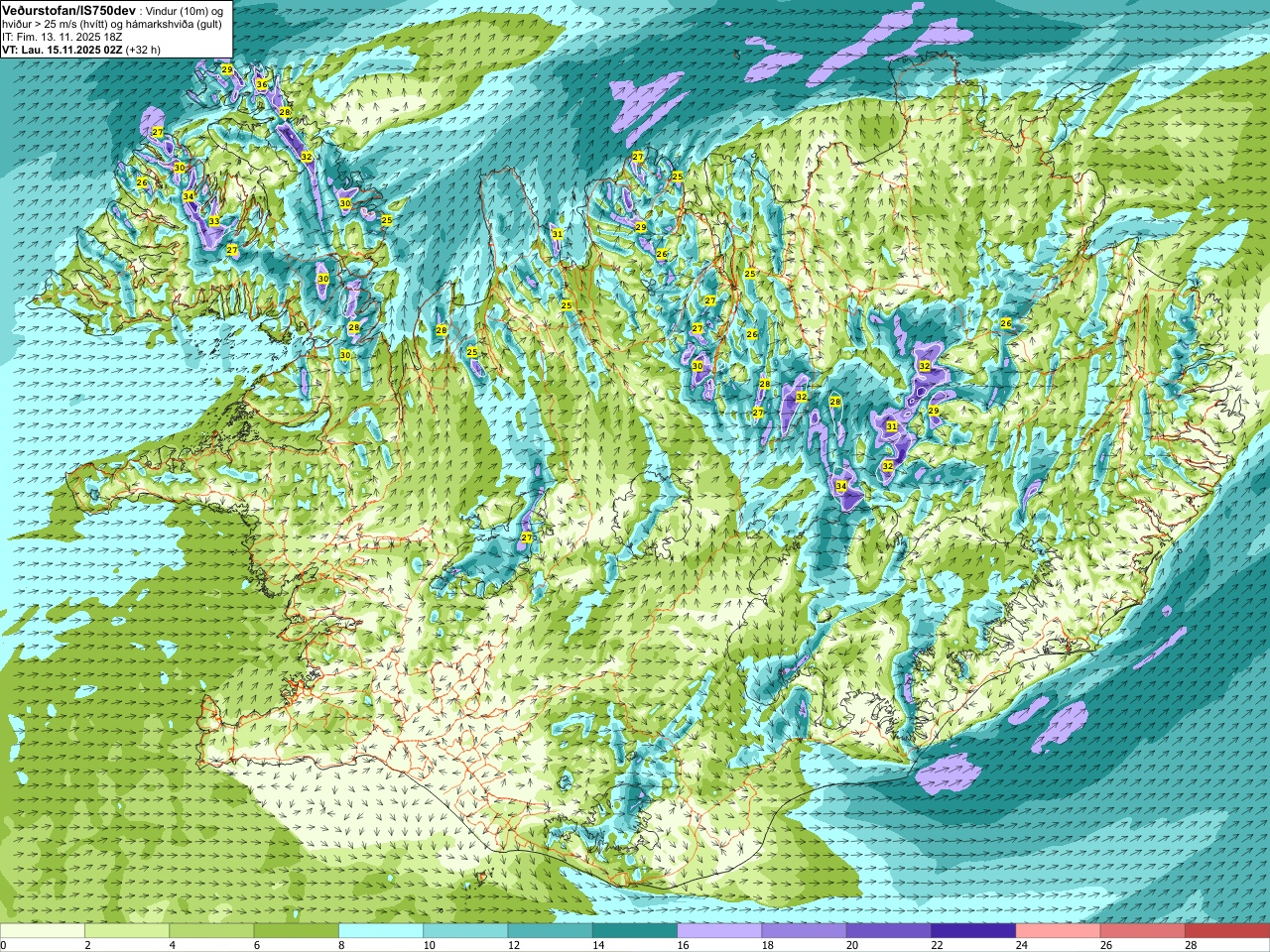
Task: Click the 'VT: Lau. 15.11.2025 02Z' valid time
Action: pyautogui.click(x=62, y=50)
